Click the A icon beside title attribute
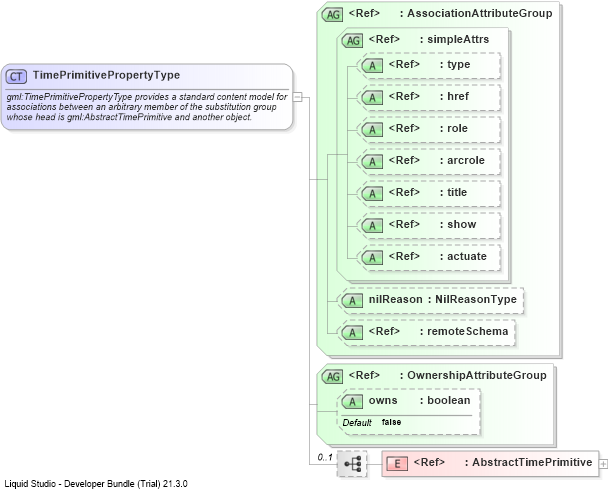Screen dimensions: 608x489 372,194
